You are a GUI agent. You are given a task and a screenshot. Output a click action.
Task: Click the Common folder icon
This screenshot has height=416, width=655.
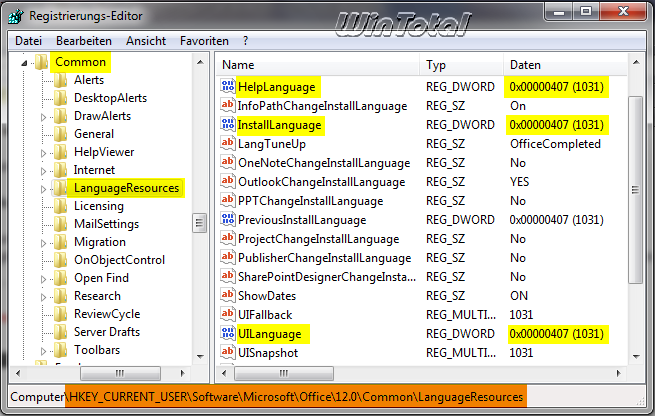tap(41, 62)
